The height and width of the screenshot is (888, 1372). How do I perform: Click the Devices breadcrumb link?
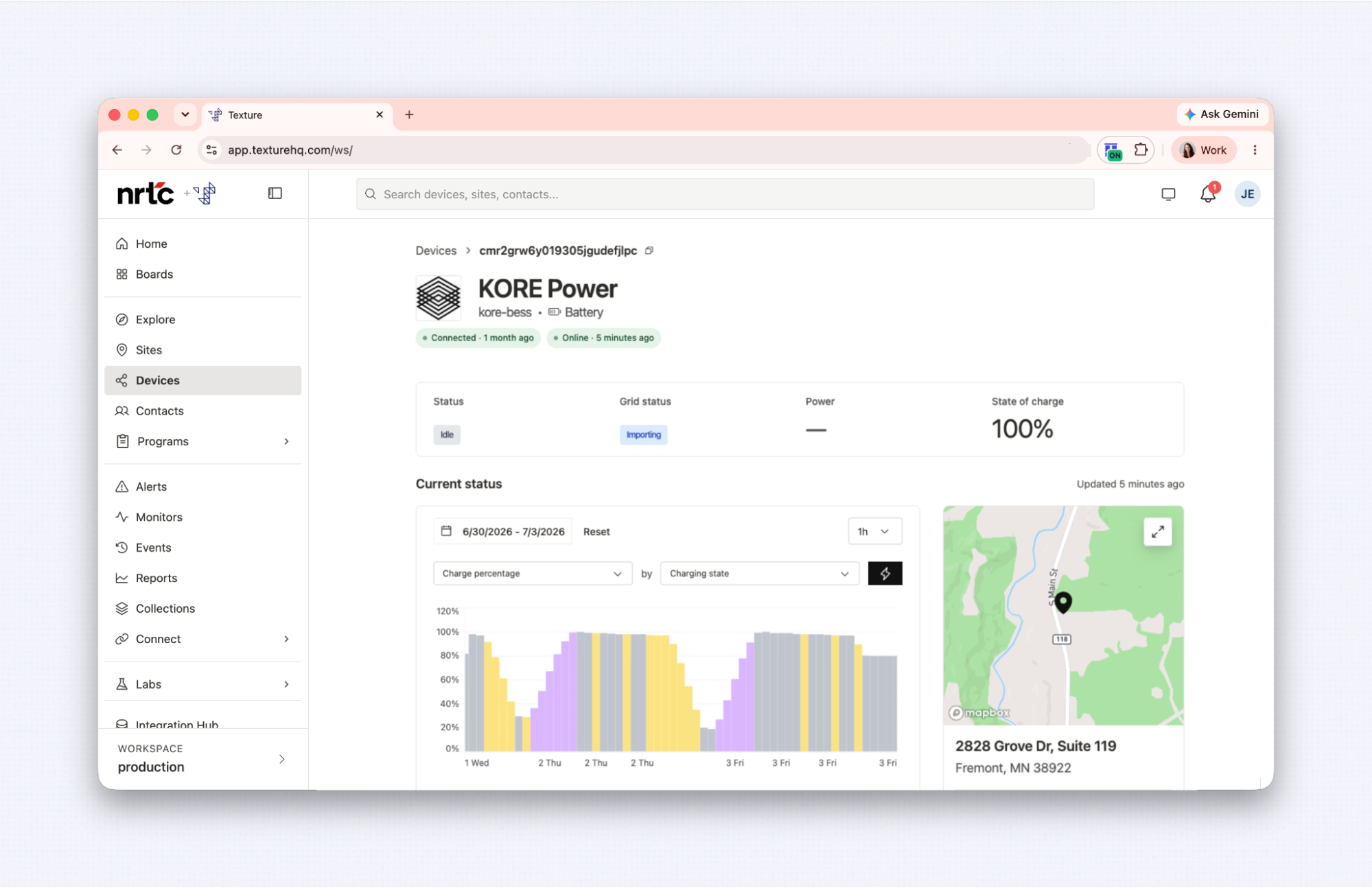coord(436,250)
